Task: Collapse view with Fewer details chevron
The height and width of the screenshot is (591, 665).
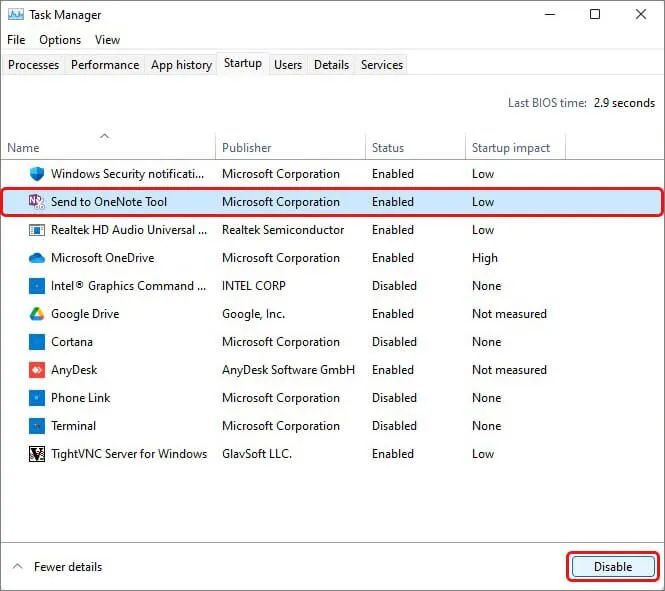Action: pyautogui.click(x=17, y=566)
